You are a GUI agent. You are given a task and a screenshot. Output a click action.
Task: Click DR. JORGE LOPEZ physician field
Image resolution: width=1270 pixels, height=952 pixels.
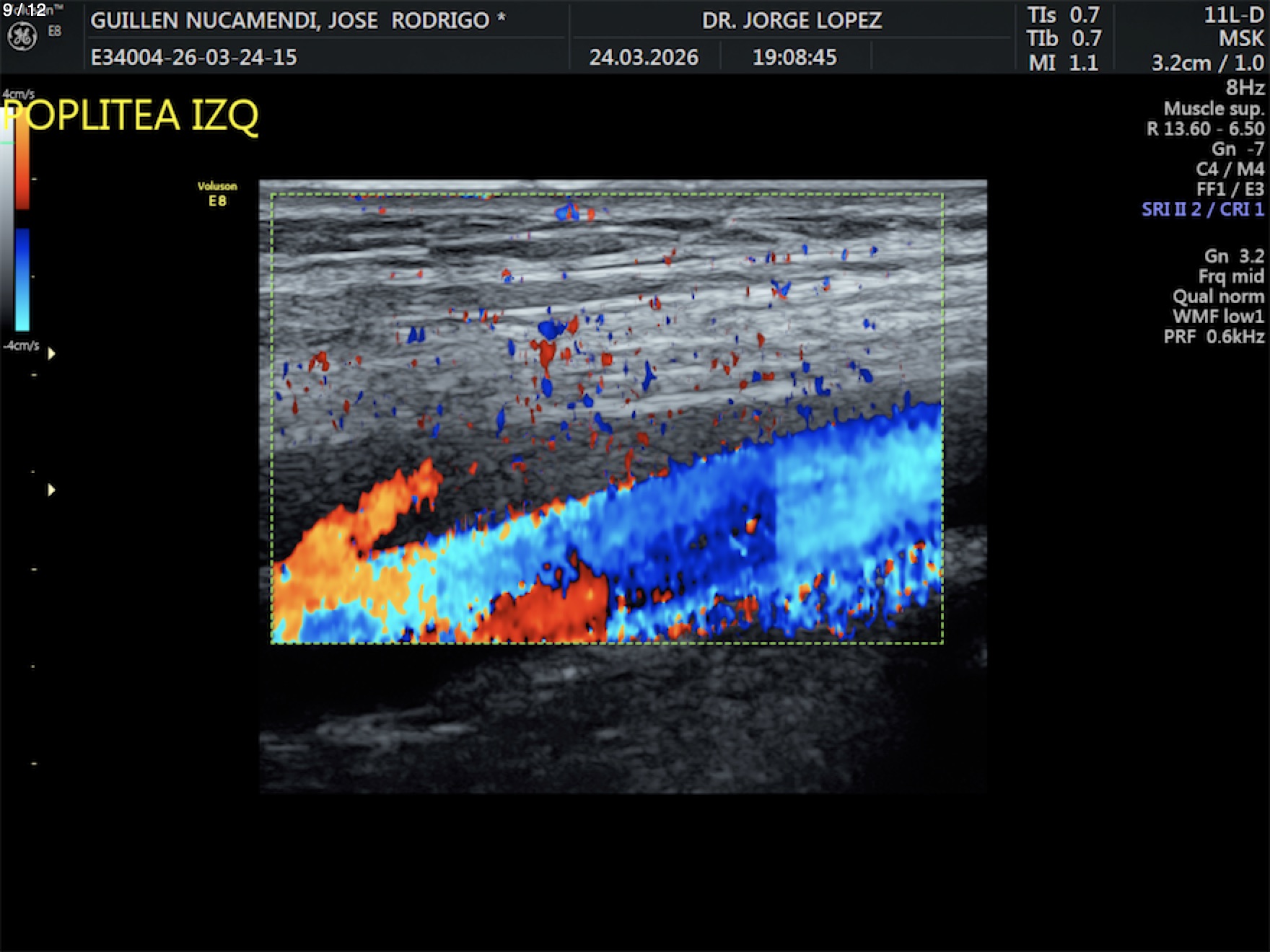tap(792, 20)
